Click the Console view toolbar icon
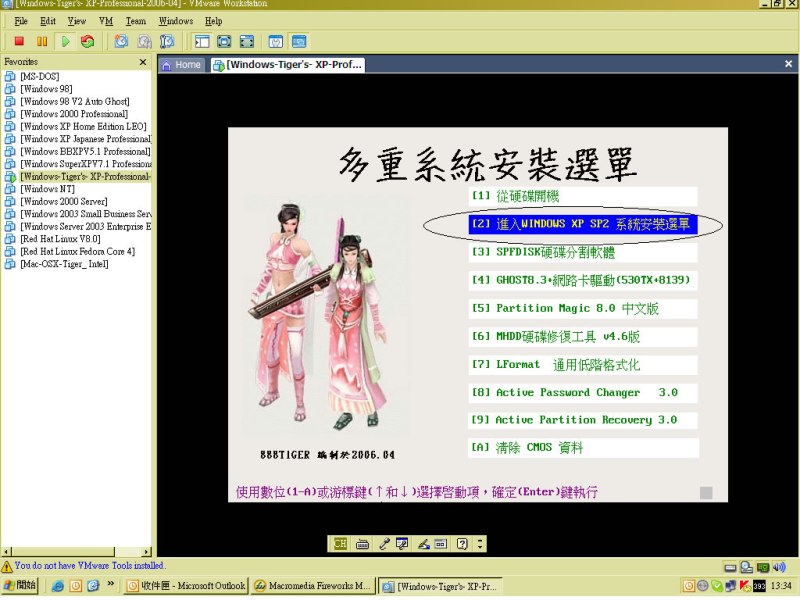The image size is (800, 600). point(299,41)
